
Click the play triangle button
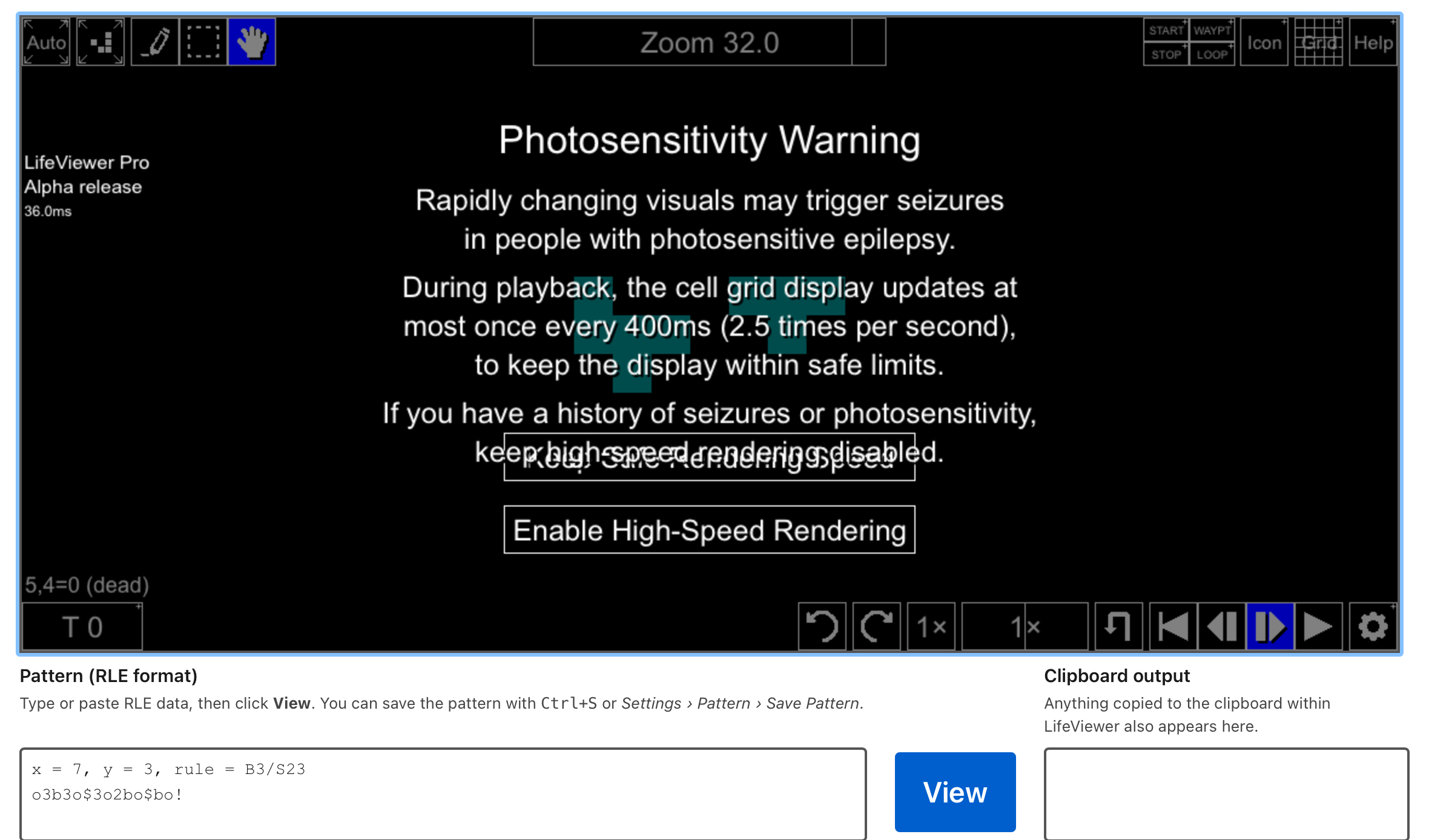click(1318, 626)
